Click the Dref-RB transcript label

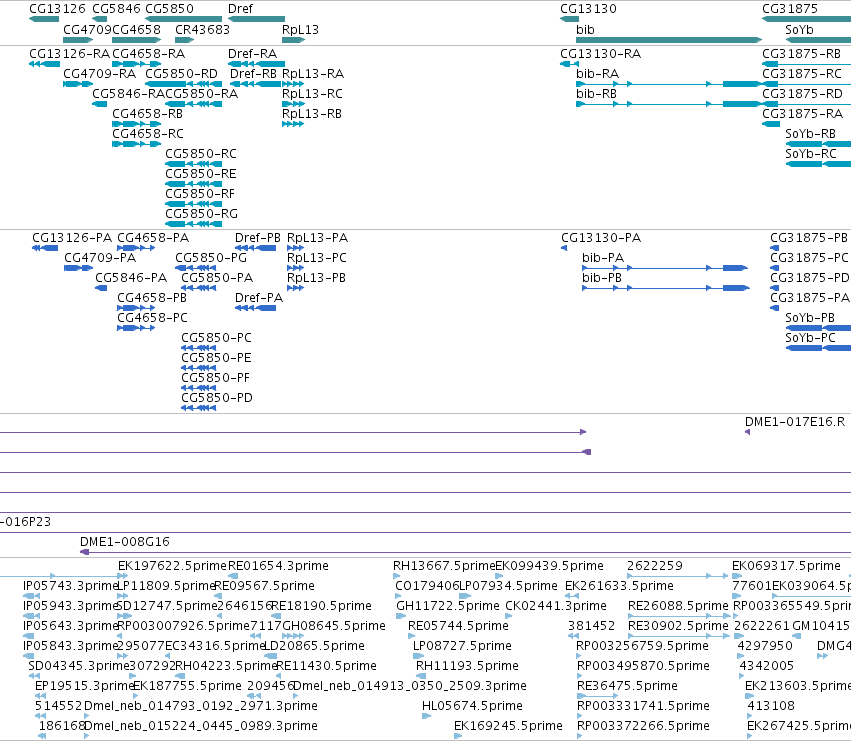tap(253, 74)
